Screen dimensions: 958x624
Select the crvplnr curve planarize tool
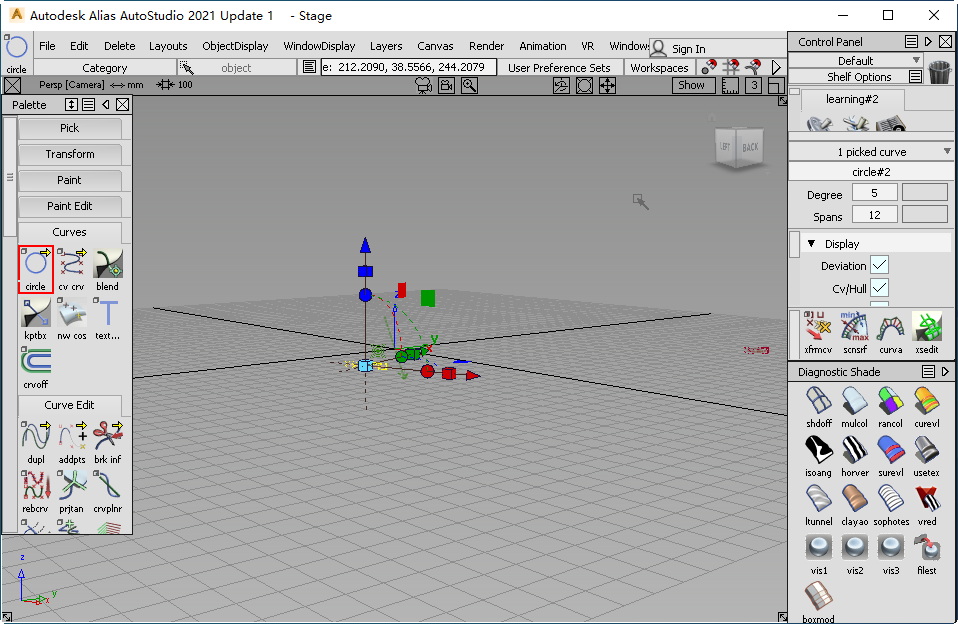point(108,491)
